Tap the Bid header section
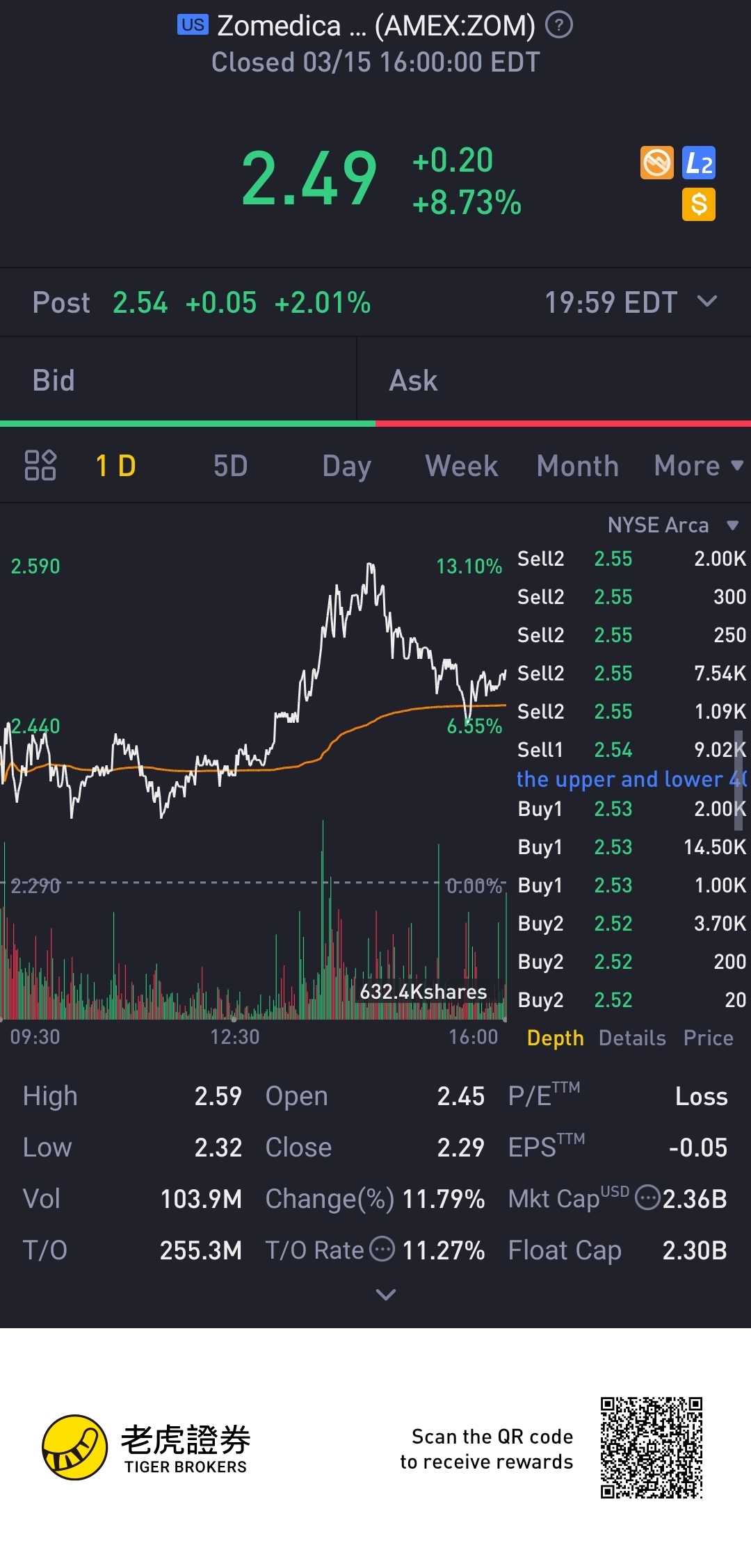751x1568 pixels. tap(178, 380)
